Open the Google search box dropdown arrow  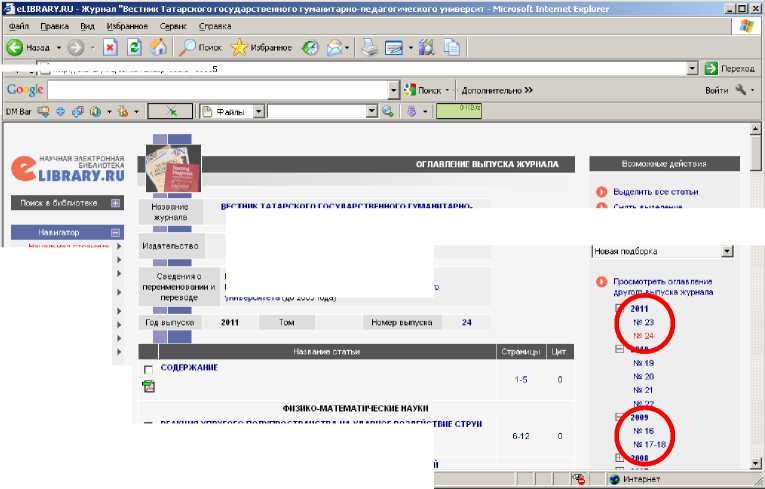(x=393, y=90)
